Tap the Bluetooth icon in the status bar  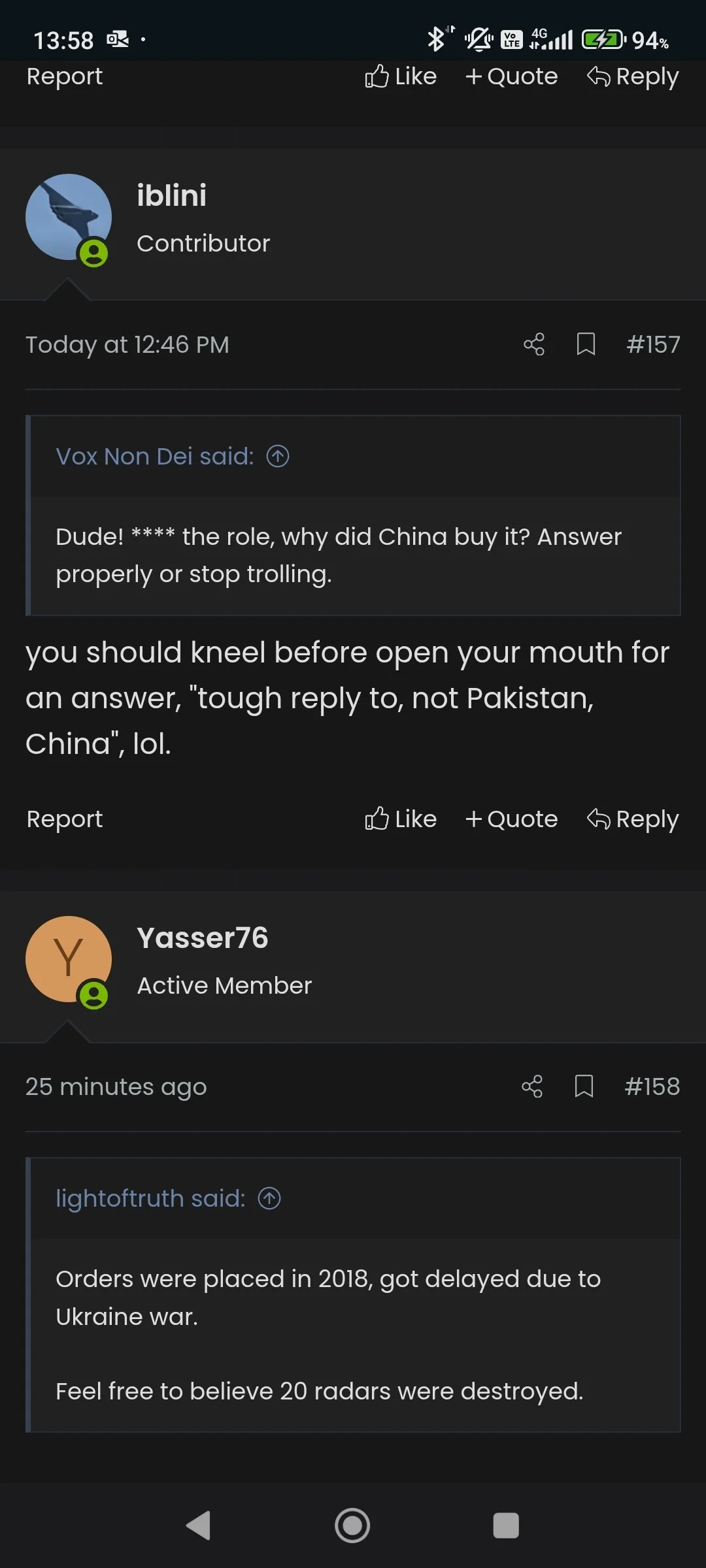(x=435, y=39)
